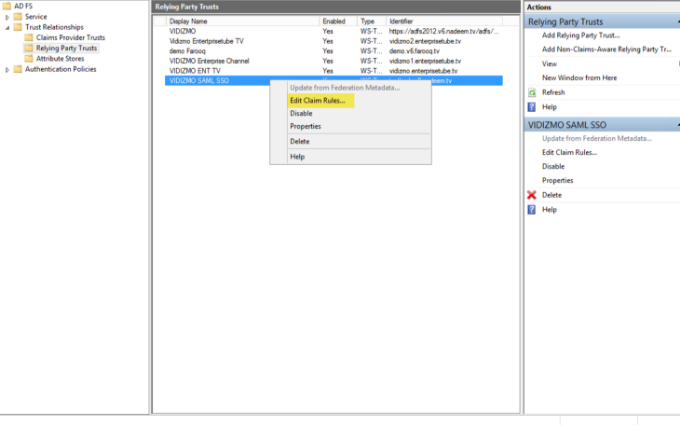Click the Attribute Stores folder icon
Viewport: 680px width, 426px height.
(29, 59)
